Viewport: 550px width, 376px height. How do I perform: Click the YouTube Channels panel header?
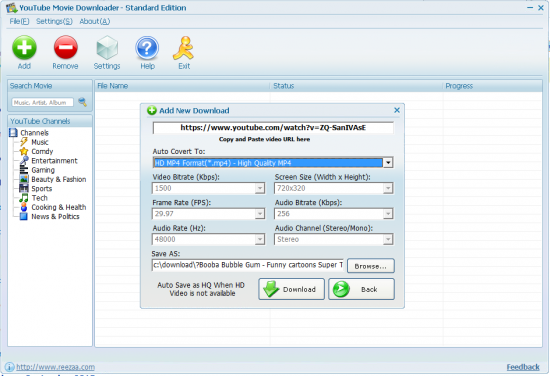coord(50,121)
